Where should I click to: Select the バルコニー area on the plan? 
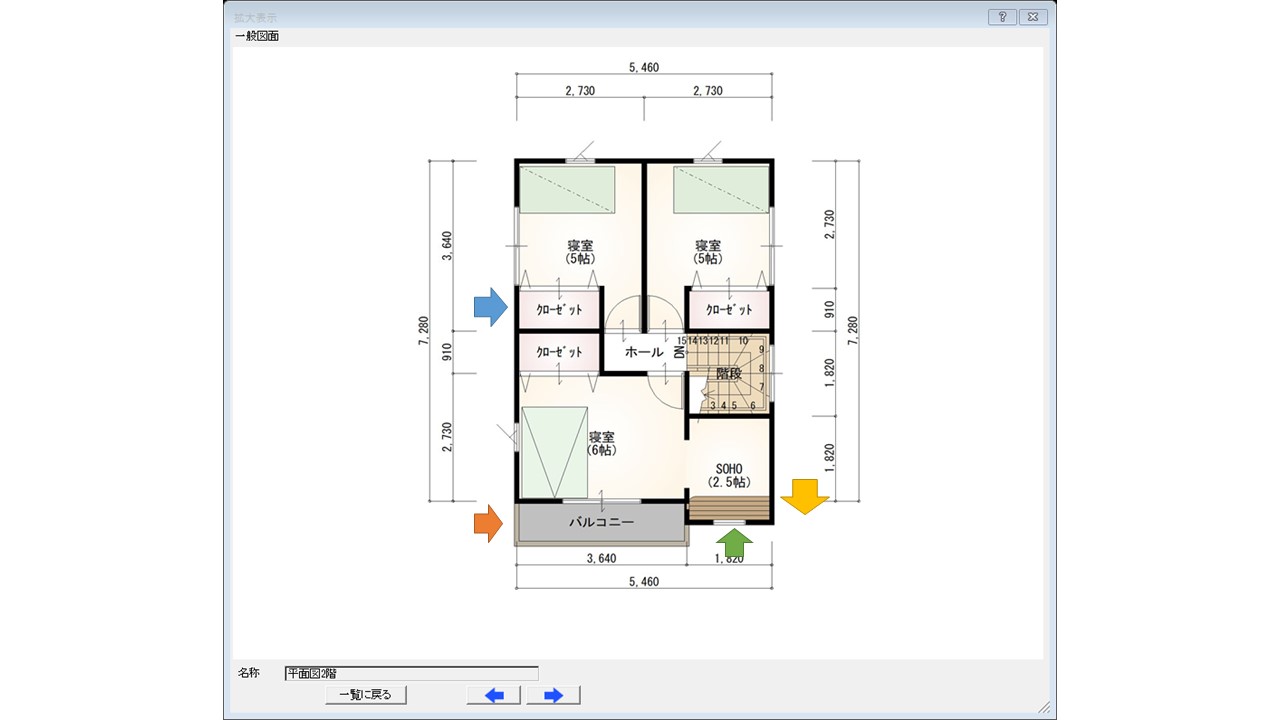[602, 523]
